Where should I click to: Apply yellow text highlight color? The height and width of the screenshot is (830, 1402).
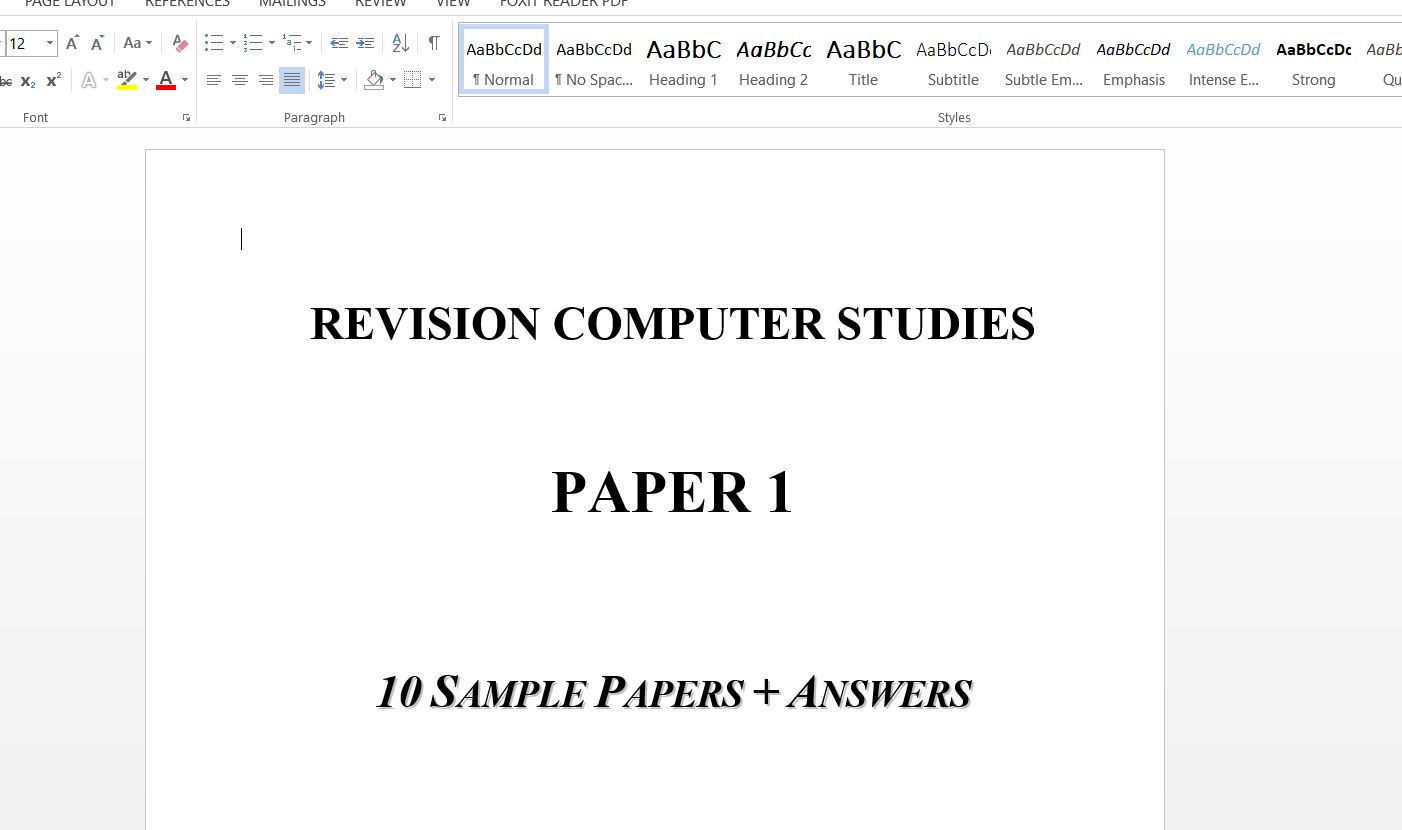click(125, 79)
